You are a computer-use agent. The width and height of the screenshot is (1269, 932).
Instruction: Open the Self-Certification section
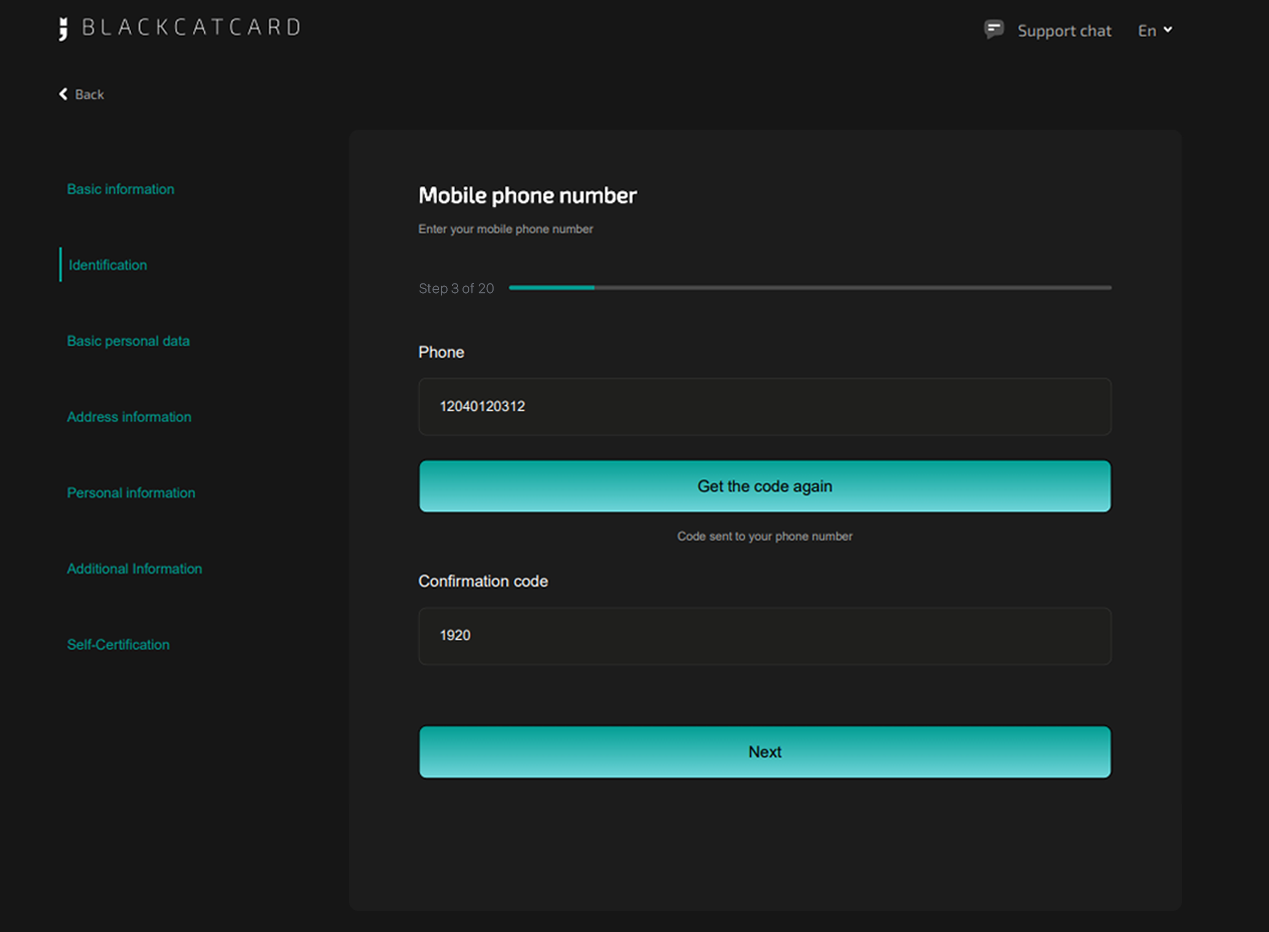[x=118, y=645]
